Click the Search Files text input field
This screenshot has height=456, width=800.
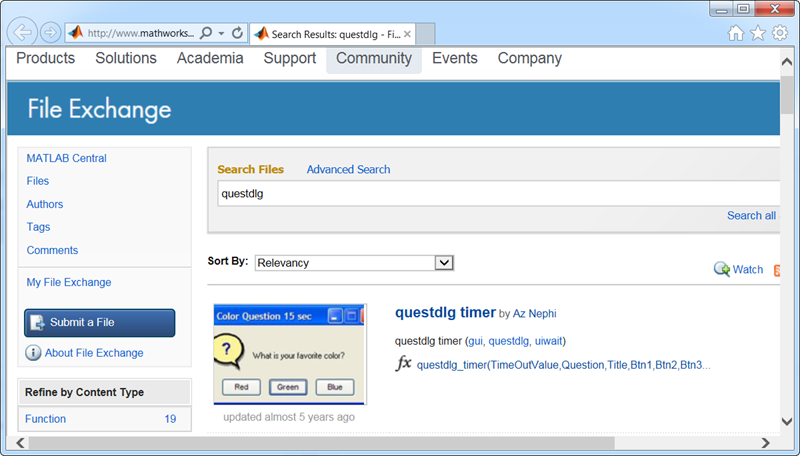click(x=495, y=193)
